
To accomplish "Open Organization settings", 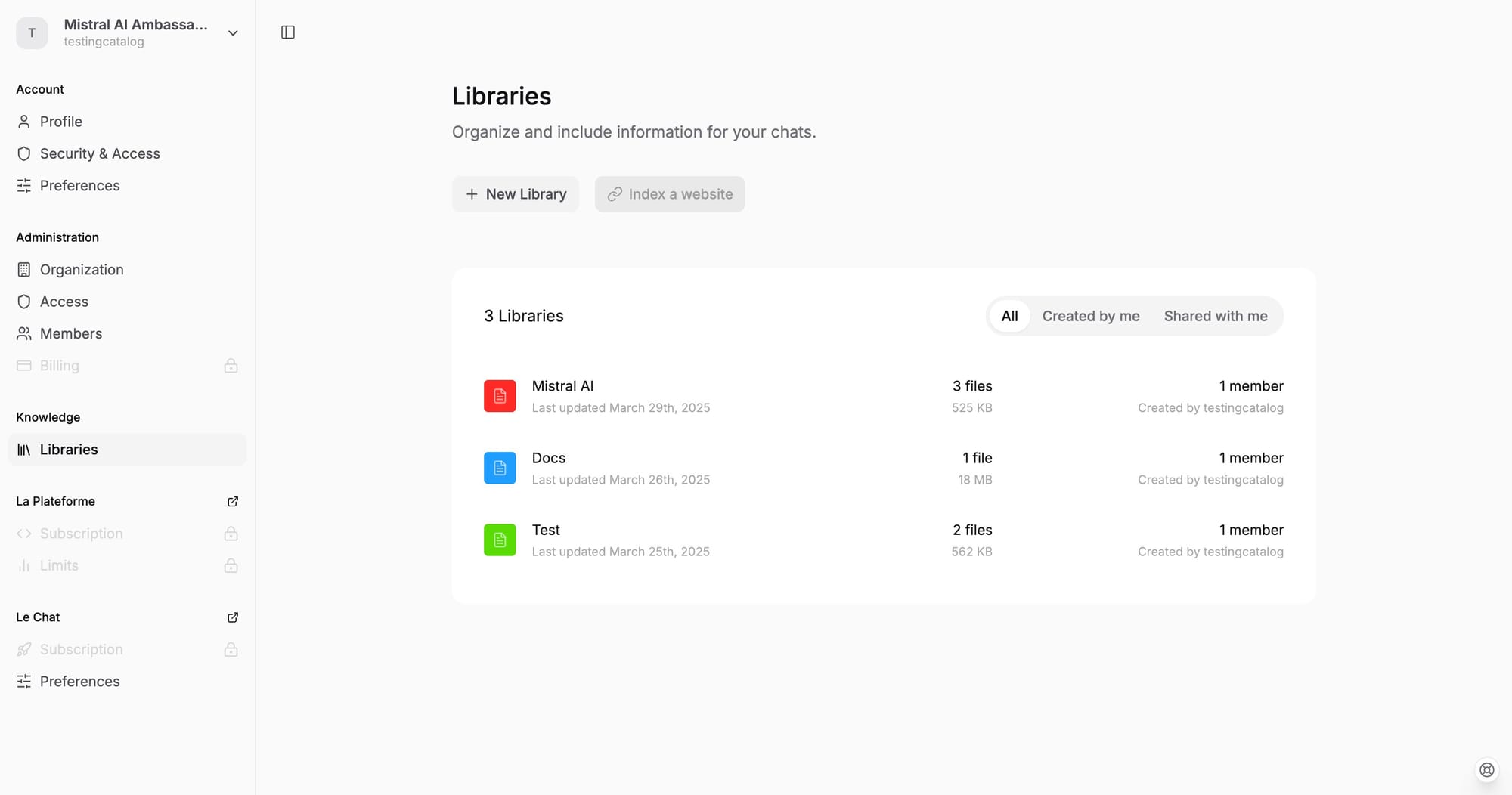I will [x=127, y=270].
